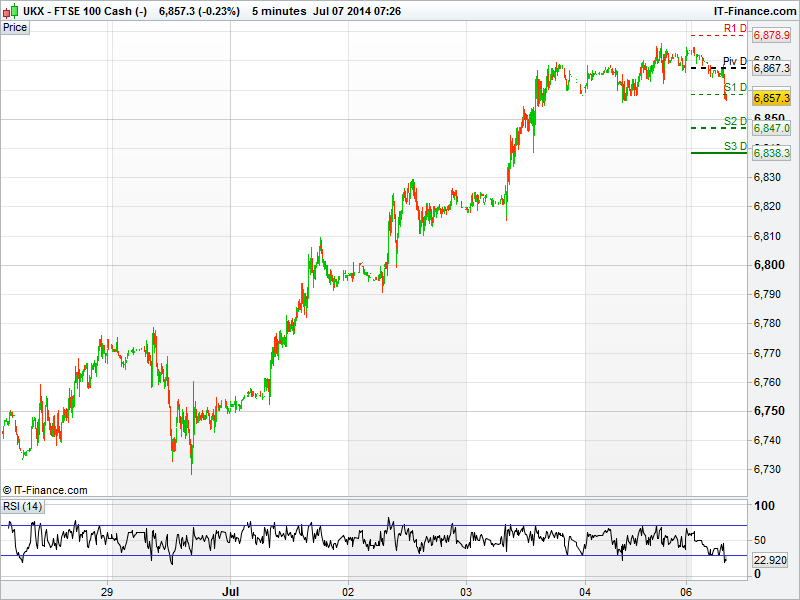Click the IT-Finance.com link at top right

coord(748,10)
